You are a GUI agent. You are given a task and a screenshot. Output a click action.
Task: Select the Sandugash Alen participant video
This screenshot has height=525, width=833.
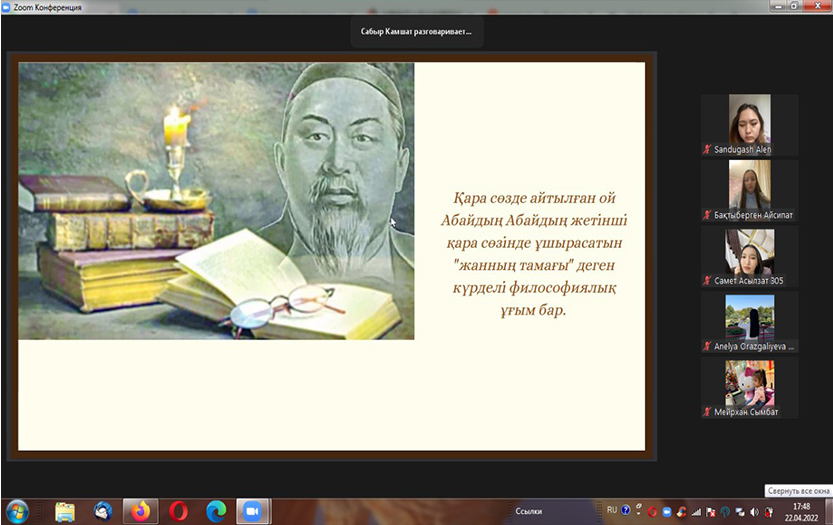coord(749,120)
